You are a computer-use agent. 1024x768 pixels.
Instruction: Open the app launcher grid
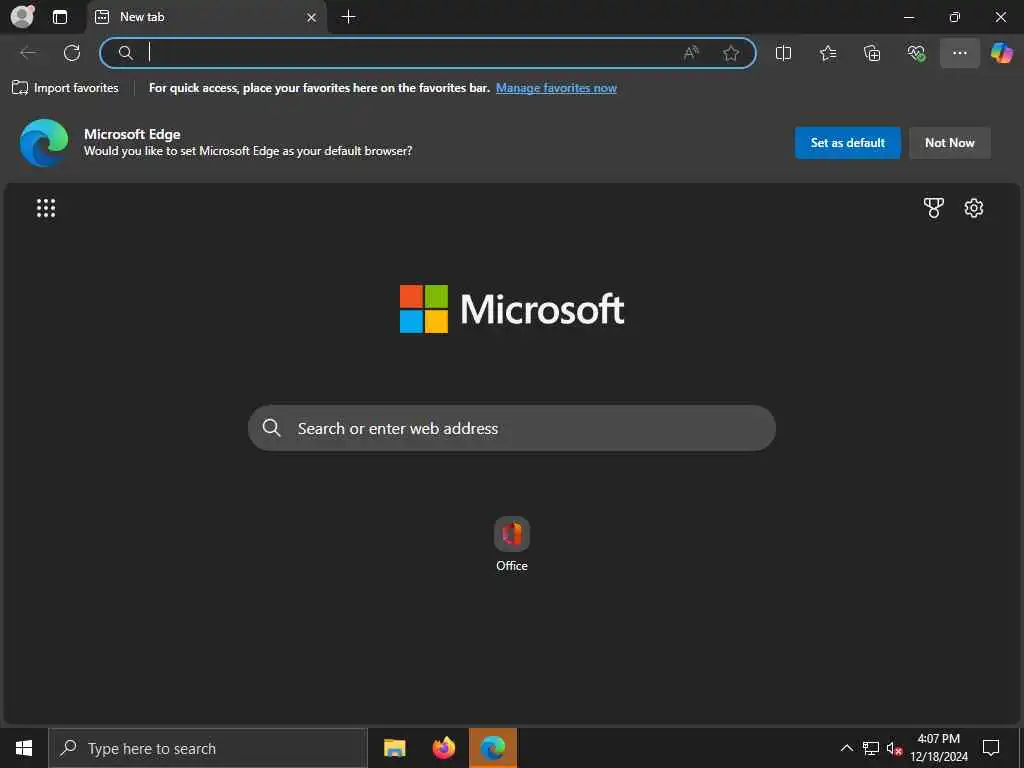[46, 208]
